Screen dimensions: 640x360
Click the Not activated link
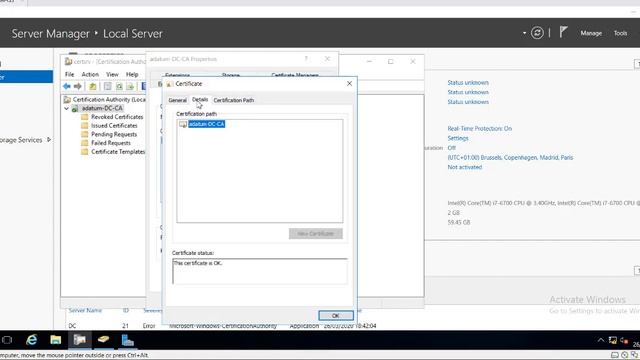point(464,167)
